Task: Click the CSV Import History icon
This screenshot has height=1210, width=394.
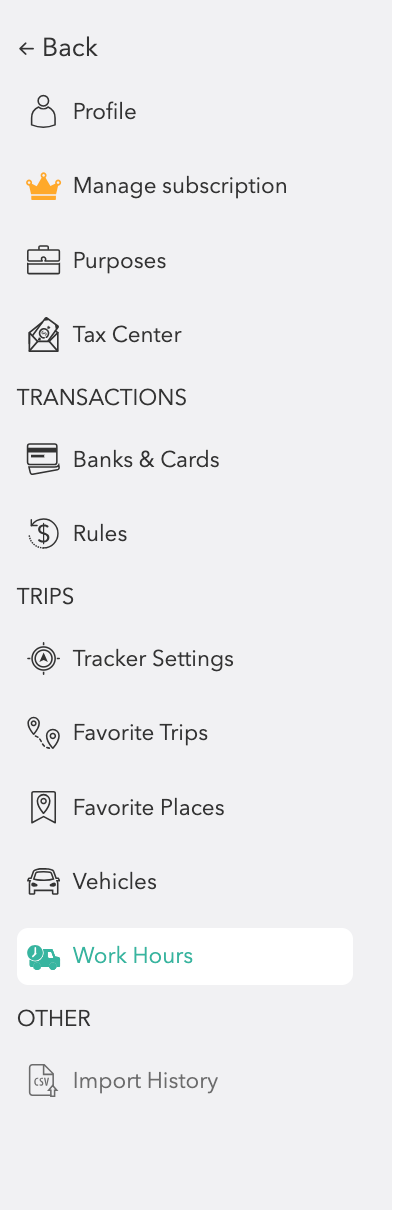Action: [x=43, y=1081]
